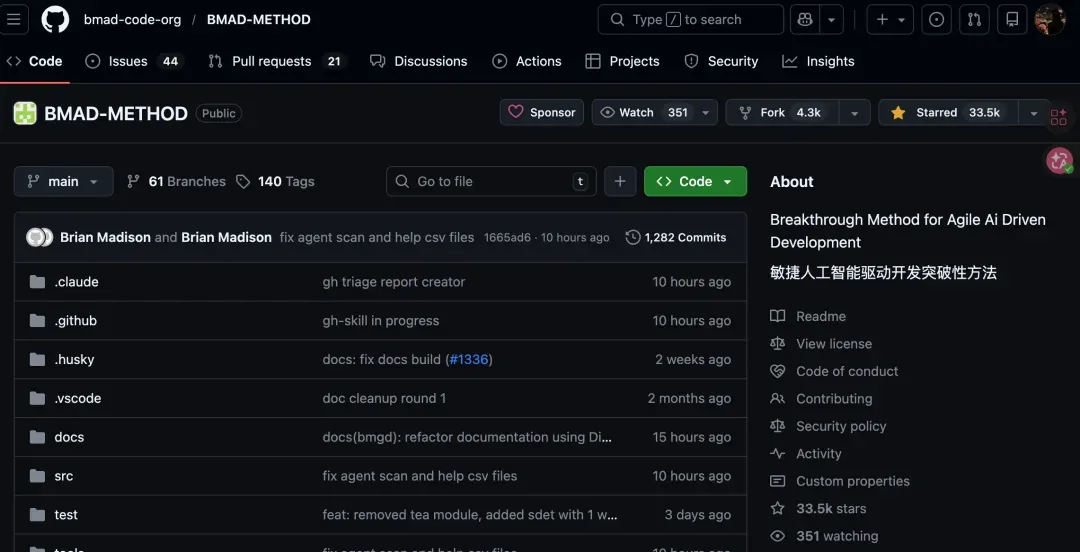Open the .github folder
Screen dimensions: 1080x552
76,320
